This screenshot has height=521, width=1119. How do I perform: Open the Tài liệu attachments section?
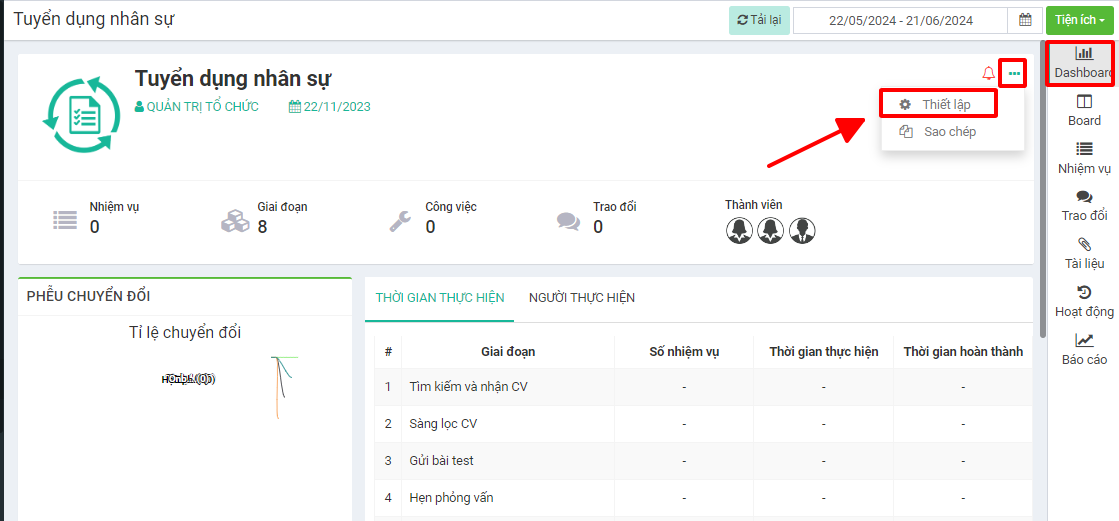tap(1083, 253)
